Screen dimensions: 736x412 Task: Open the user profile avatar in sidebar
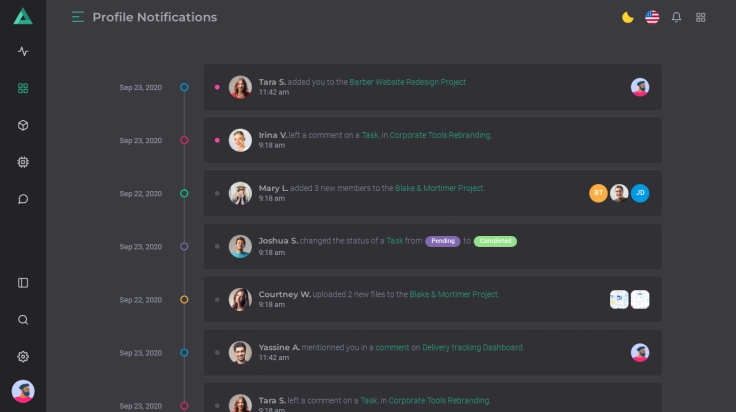[x=23, y=391]
